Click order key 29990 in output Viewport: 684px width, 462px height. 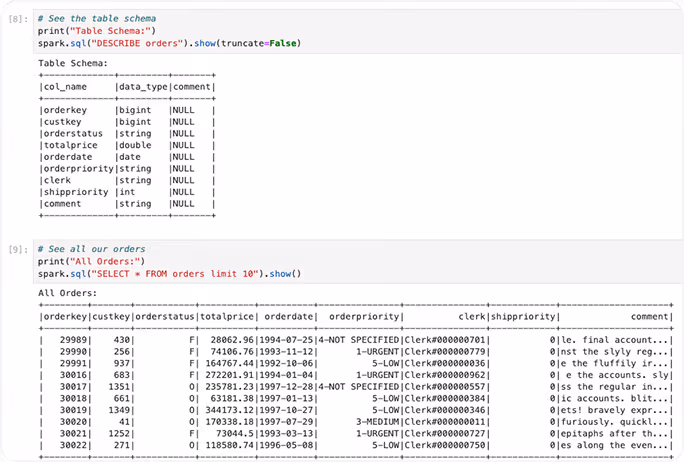point(73,352)
